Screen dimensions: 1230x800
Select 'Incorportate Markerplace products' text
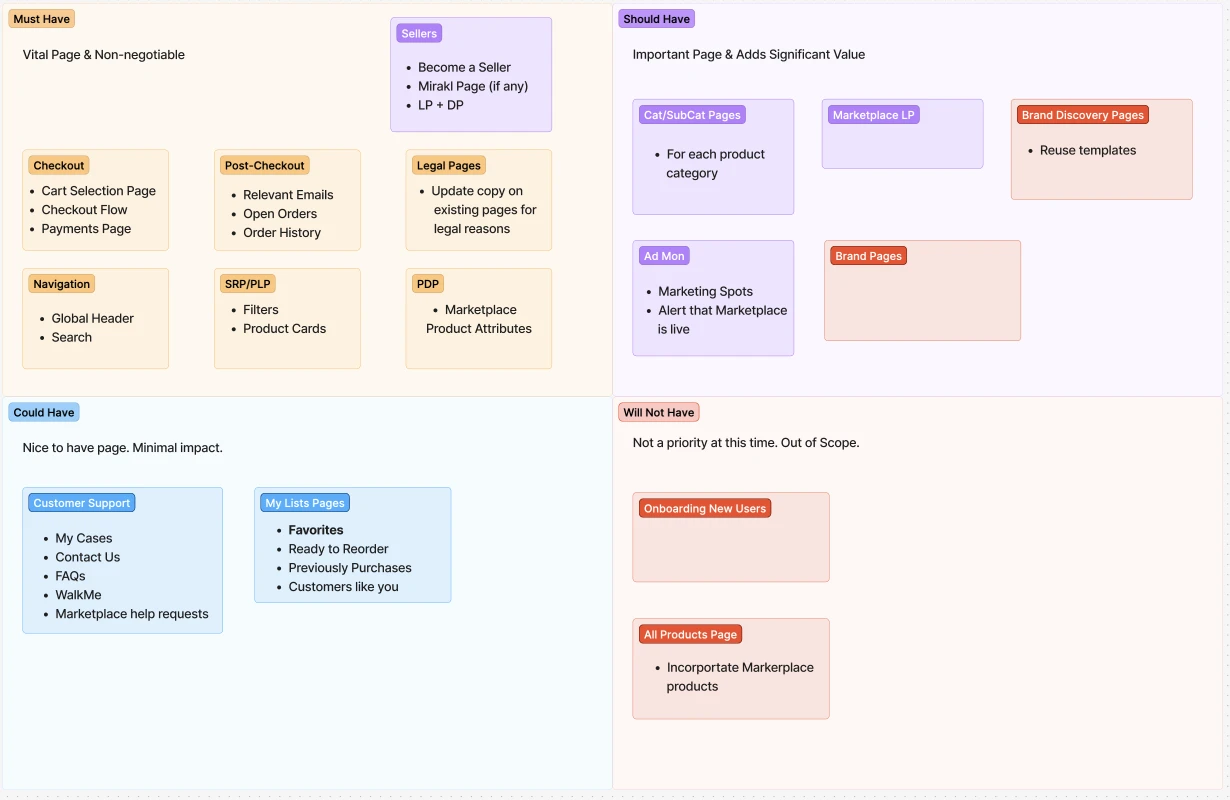740,677
